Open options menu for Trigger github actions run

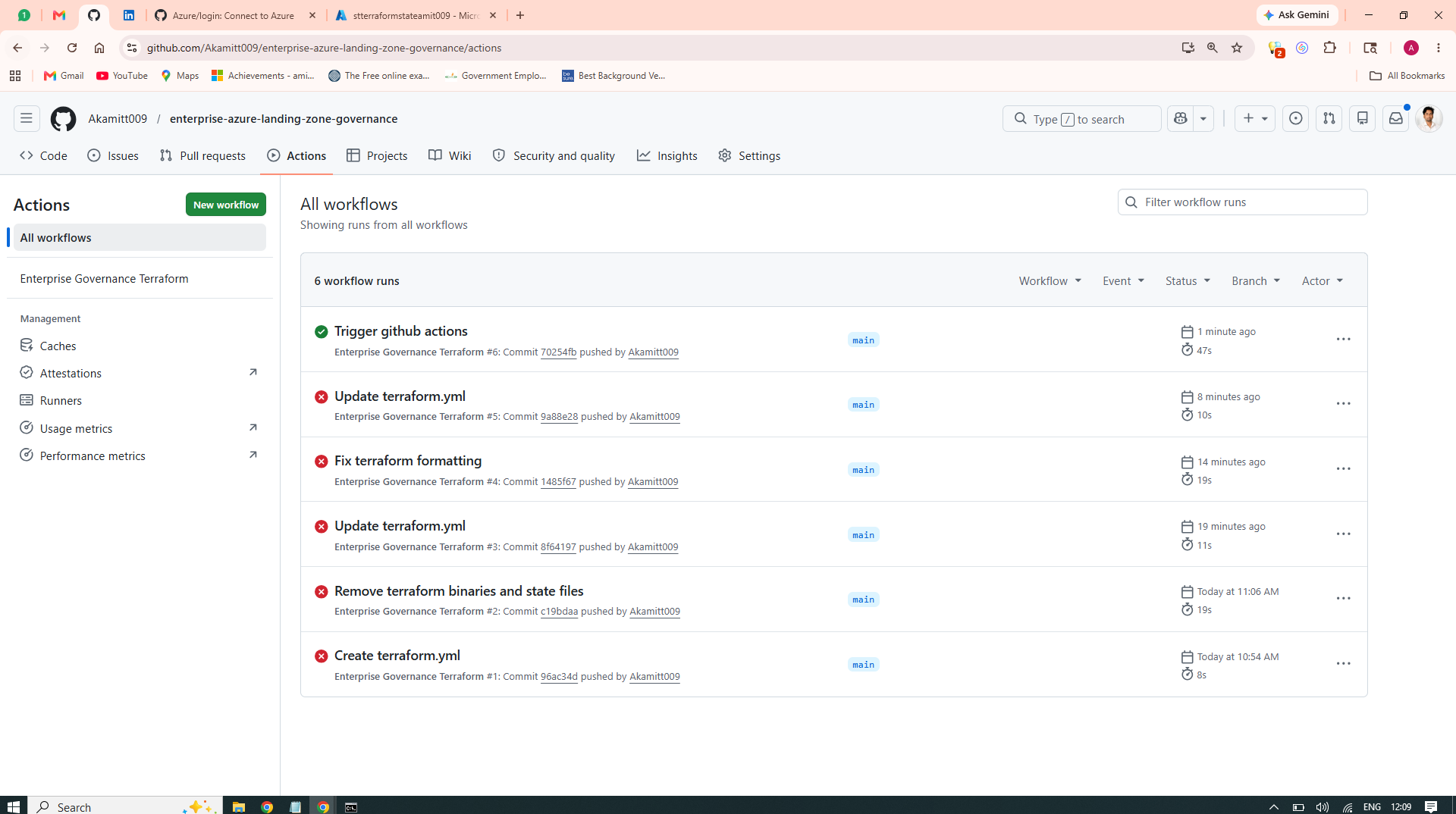[x=1344, y=340]
